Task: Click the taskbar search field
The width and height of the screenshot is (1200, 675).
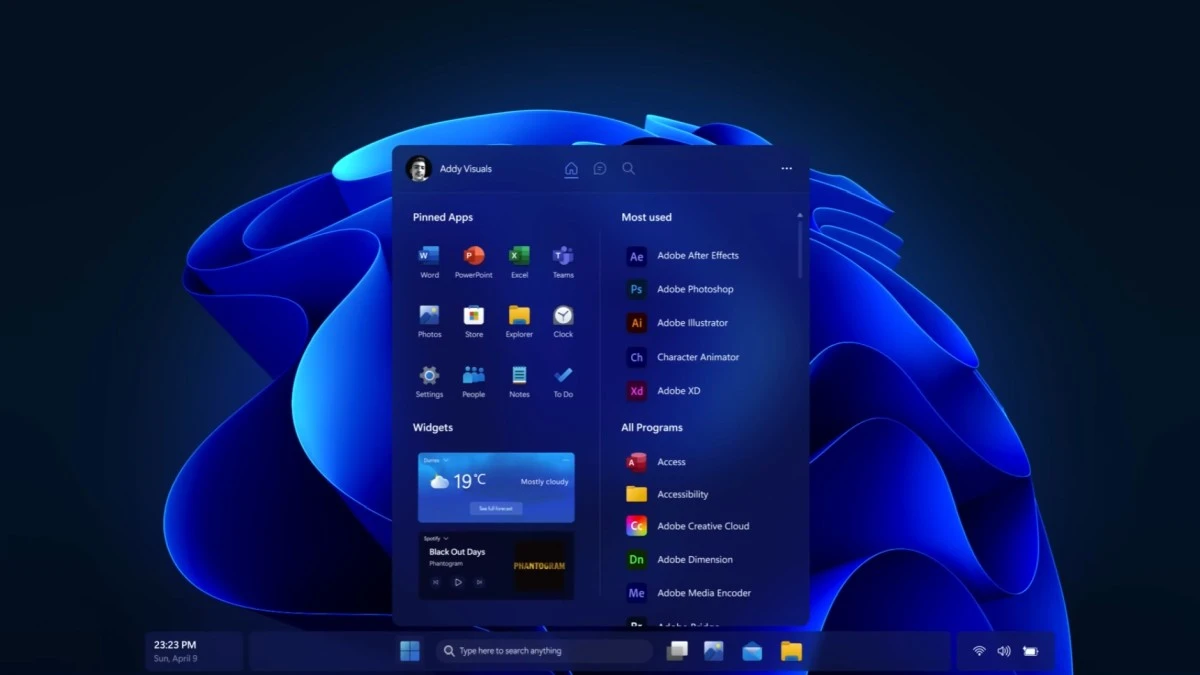Action: (544, 650)
